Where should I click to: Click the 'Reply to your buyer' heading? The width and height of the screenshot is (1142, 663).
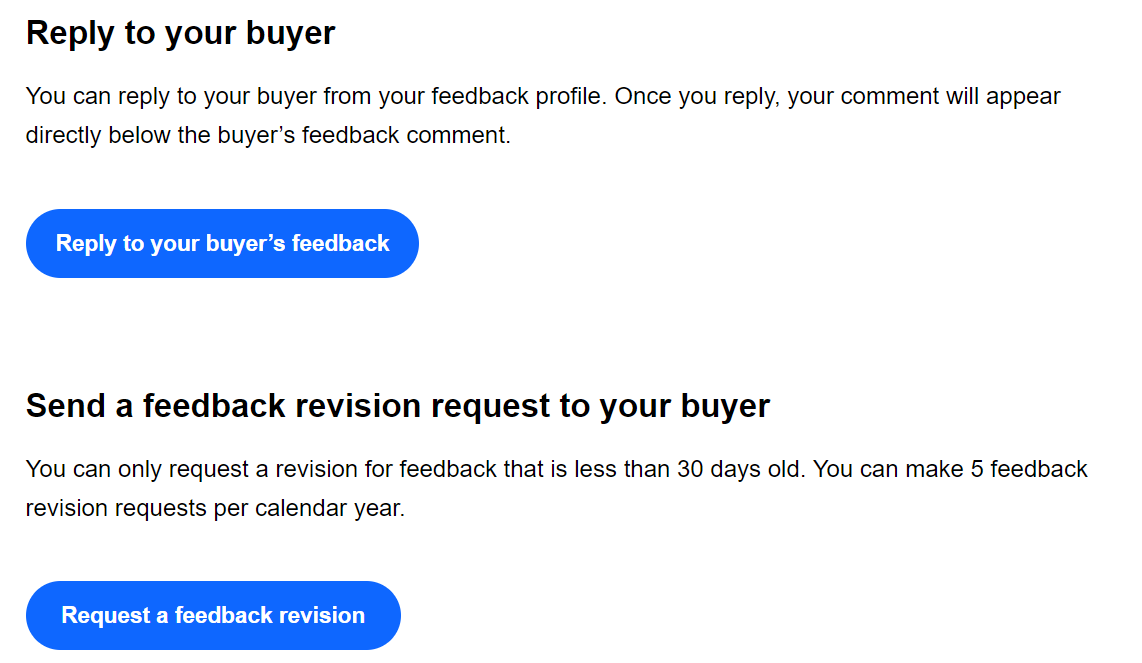(180, 33)
